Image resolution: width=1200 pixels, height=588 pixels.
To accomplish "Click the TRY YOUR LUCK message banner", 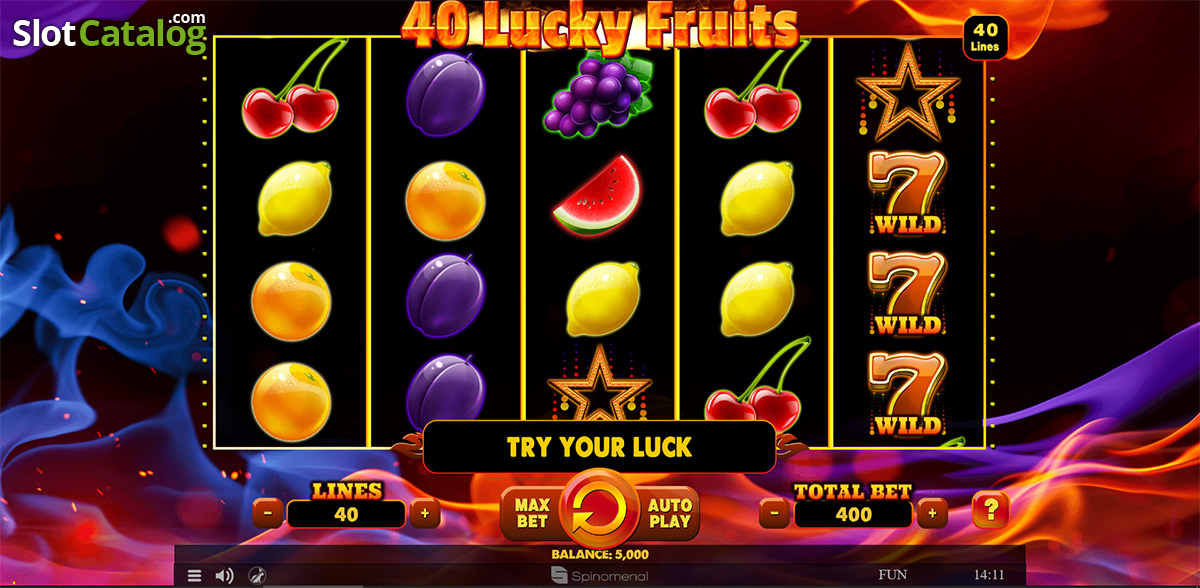I will click(x=600, y=446).
